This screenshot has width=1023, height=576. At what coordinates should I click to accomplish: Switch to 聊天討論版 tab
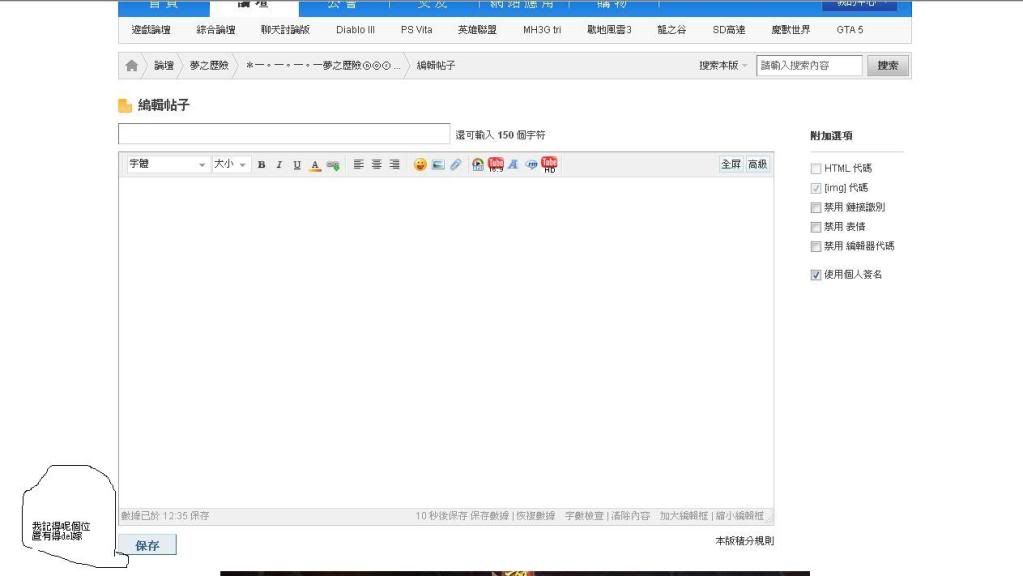284,30
